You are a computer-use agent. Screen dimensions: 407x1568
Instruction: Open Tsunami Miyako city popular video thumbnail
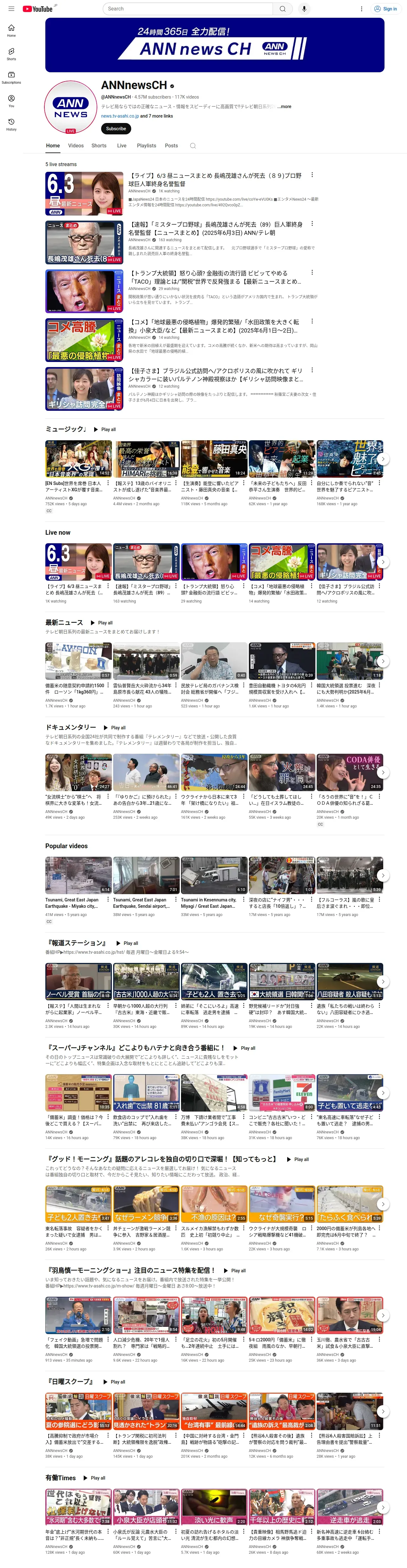pyautogui.click(x=79, y=875)
